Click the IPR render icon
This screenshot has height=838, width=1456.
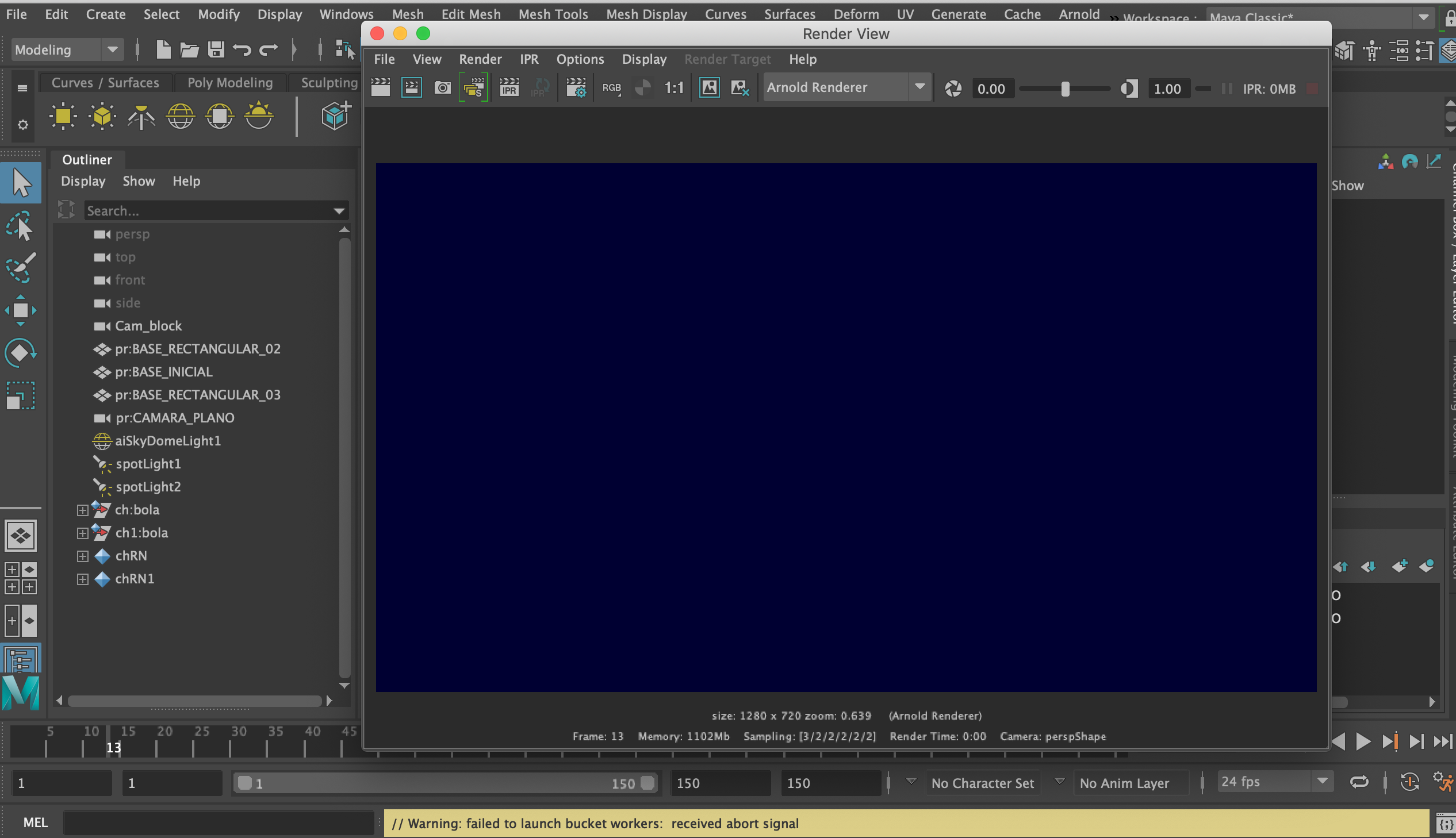click(509, 88)
